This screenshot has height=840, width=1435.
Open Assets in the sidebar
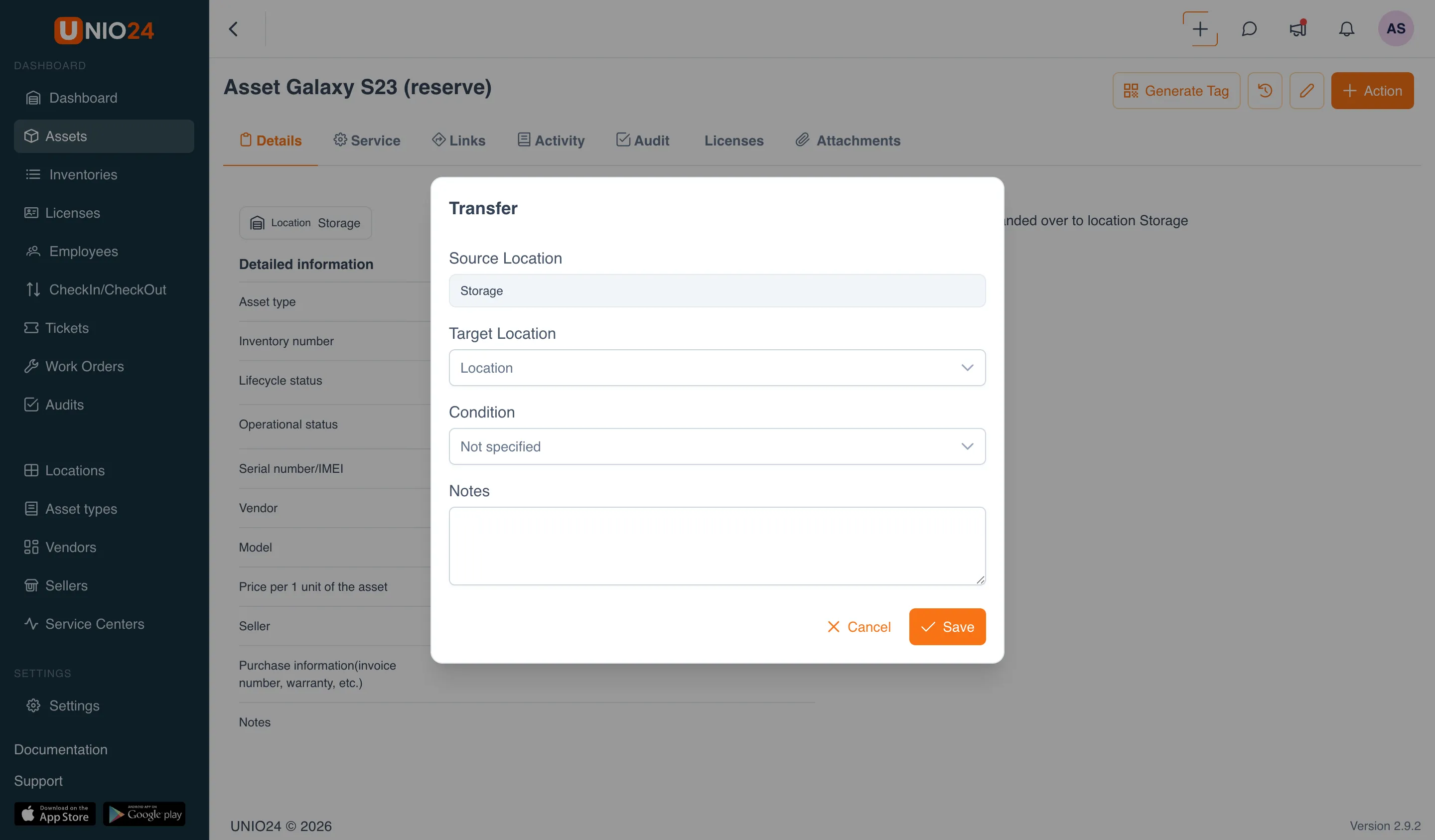point(104,136)
